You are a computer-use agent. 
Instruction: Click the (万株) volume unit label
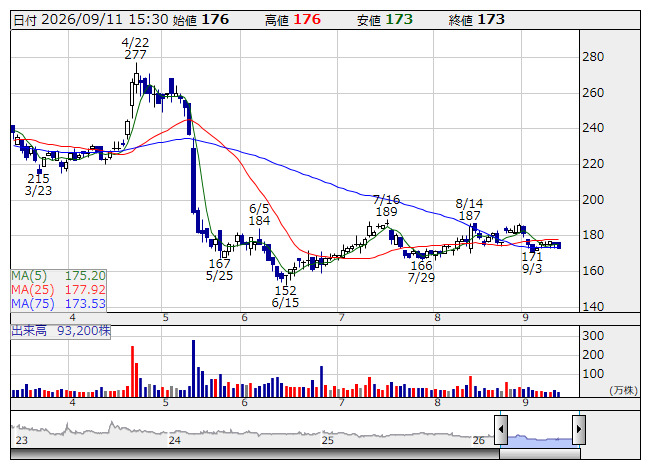tap(623, 390)
